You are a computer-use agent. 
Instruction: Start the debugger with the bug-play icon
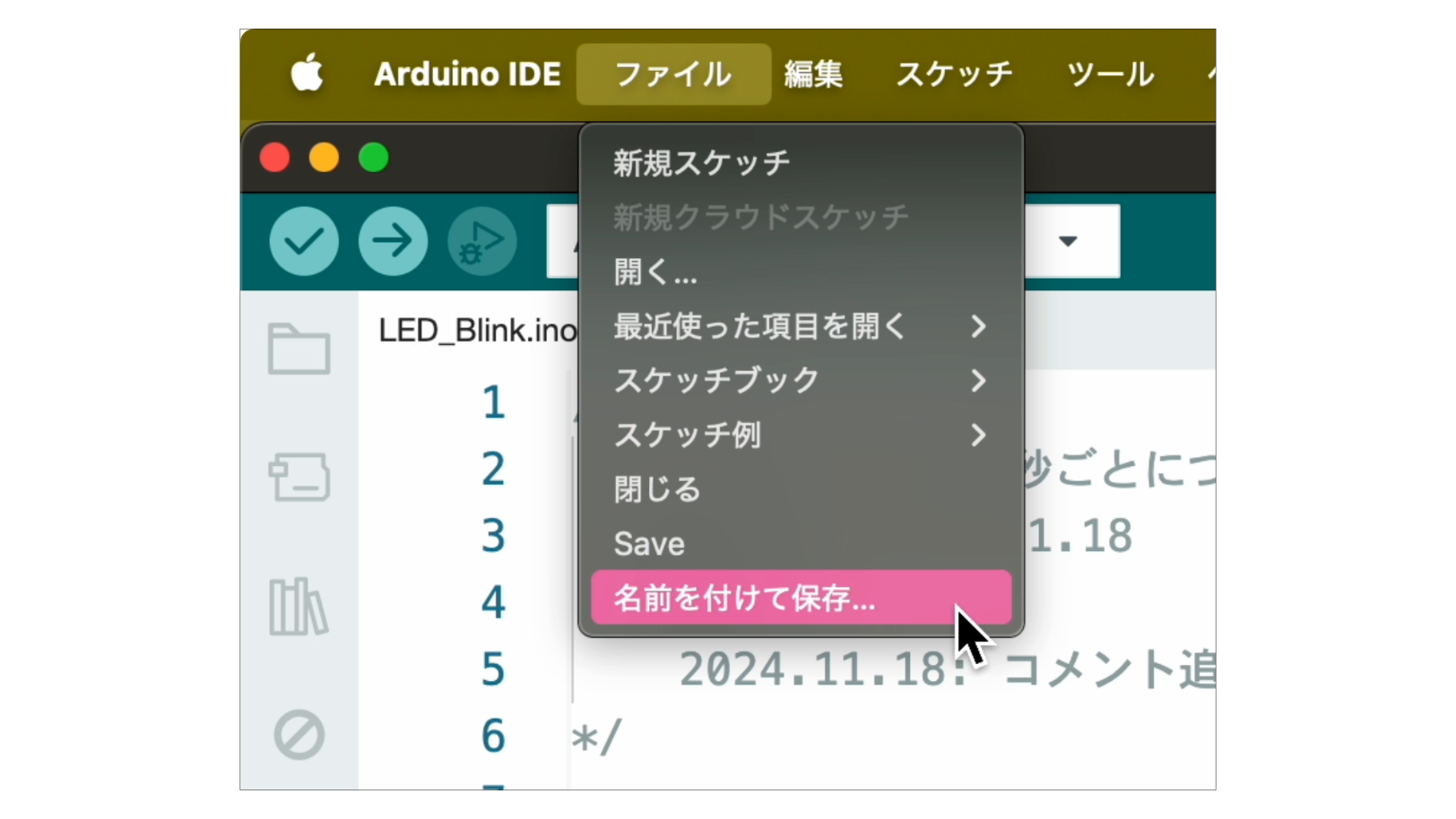[481, 241]
